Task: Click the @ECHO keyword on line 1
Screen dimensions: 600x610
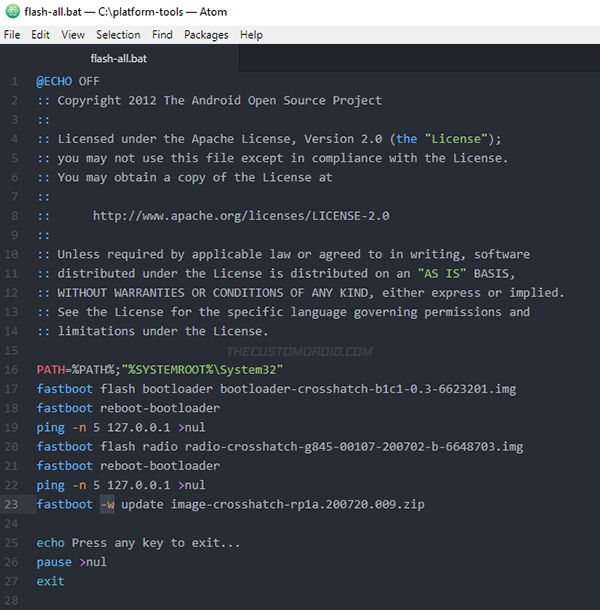Action: (x=54, y=81)
